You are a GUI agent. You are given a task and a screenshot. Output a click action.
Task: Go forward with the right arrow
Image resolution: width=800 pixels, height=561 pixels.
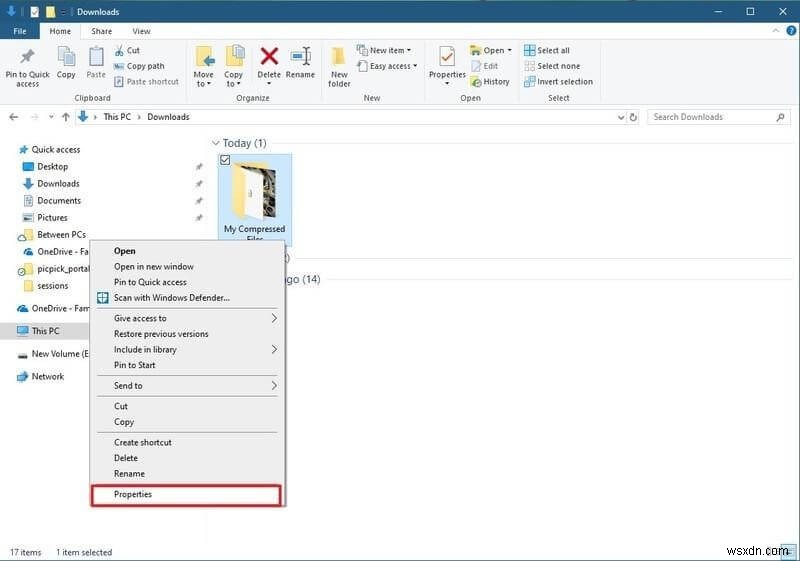point(35,117)
